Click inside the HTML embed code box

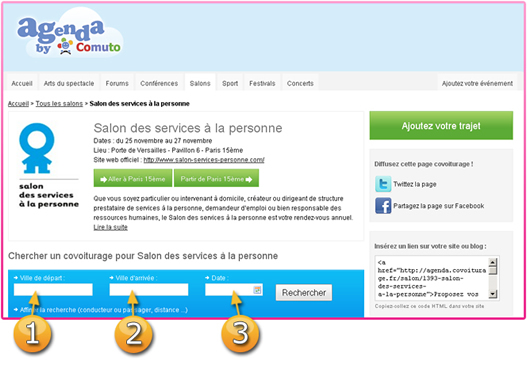(432, 278)
